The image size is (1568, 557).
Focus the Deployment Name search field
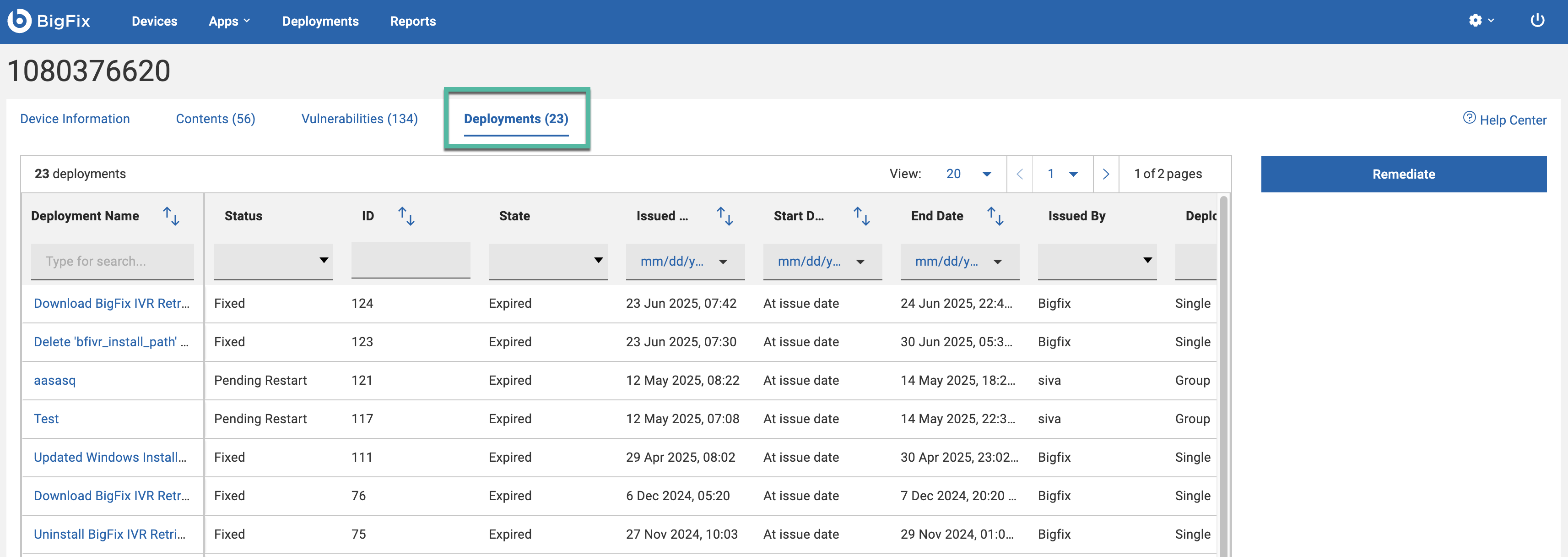tap(113, 262)
